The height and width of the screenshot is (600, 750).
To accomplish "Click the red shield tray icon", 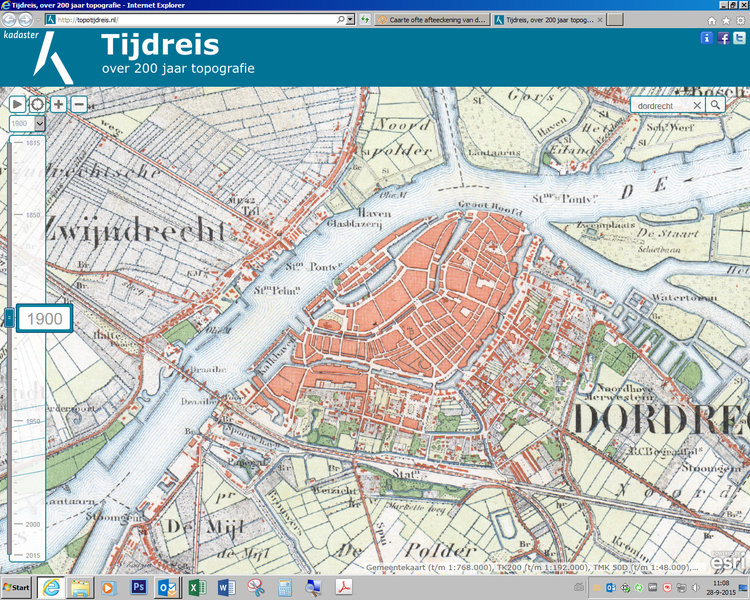I will [x=667, y=587].
